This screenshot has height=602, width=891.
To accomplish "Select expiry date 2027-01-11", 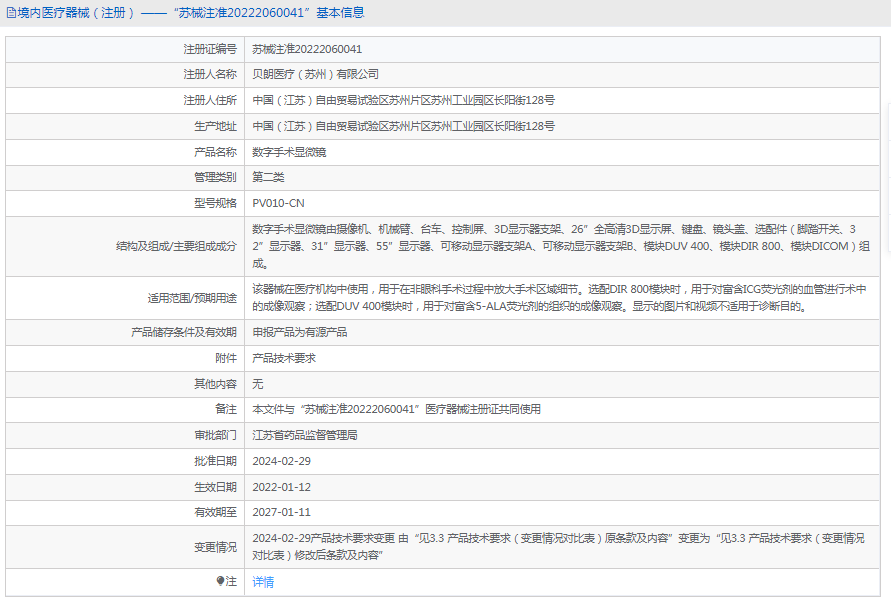I will coord(281,512).
